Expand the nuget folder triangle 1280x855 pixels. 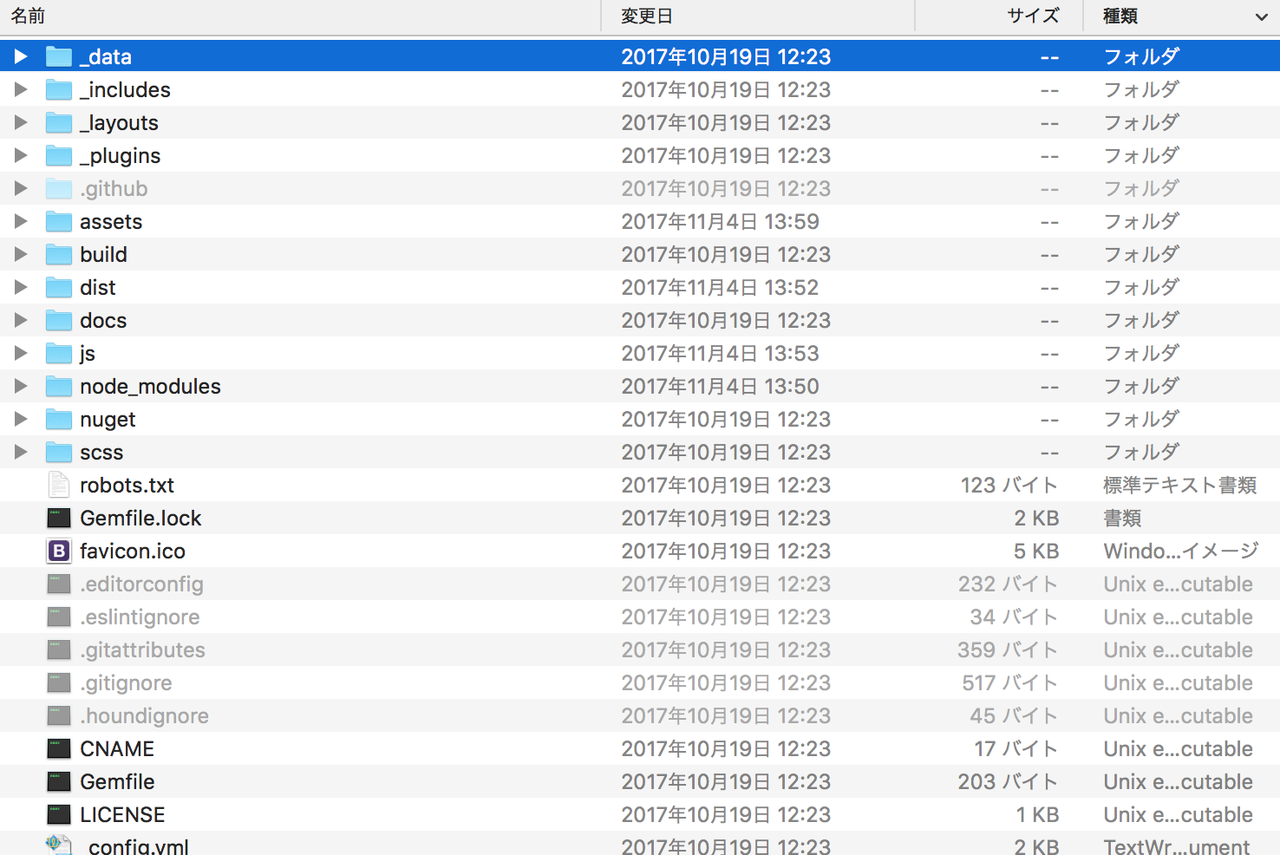coord(21,420)
